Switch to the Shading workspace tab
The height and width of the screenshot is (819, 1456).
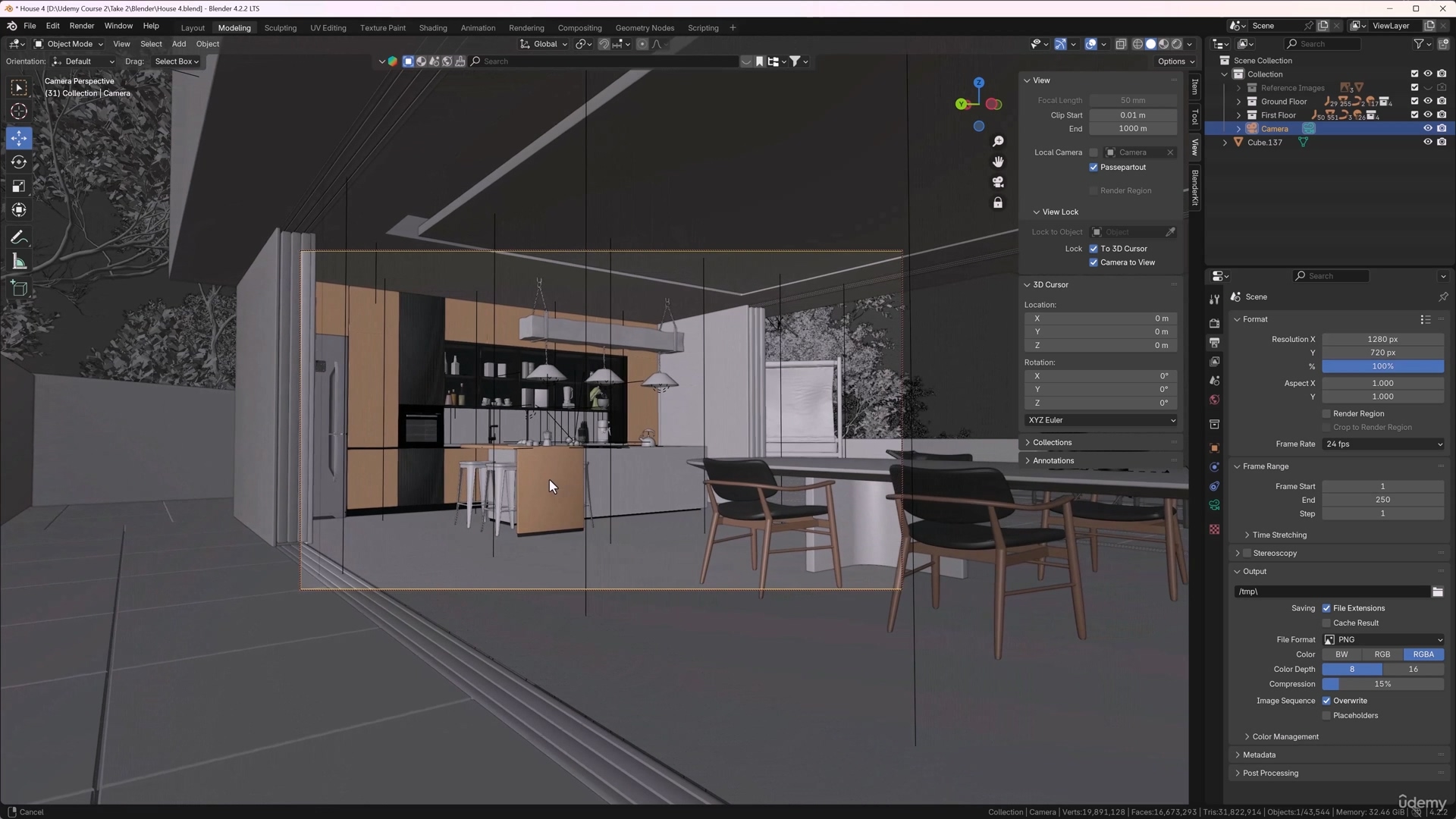coord(432,28)
